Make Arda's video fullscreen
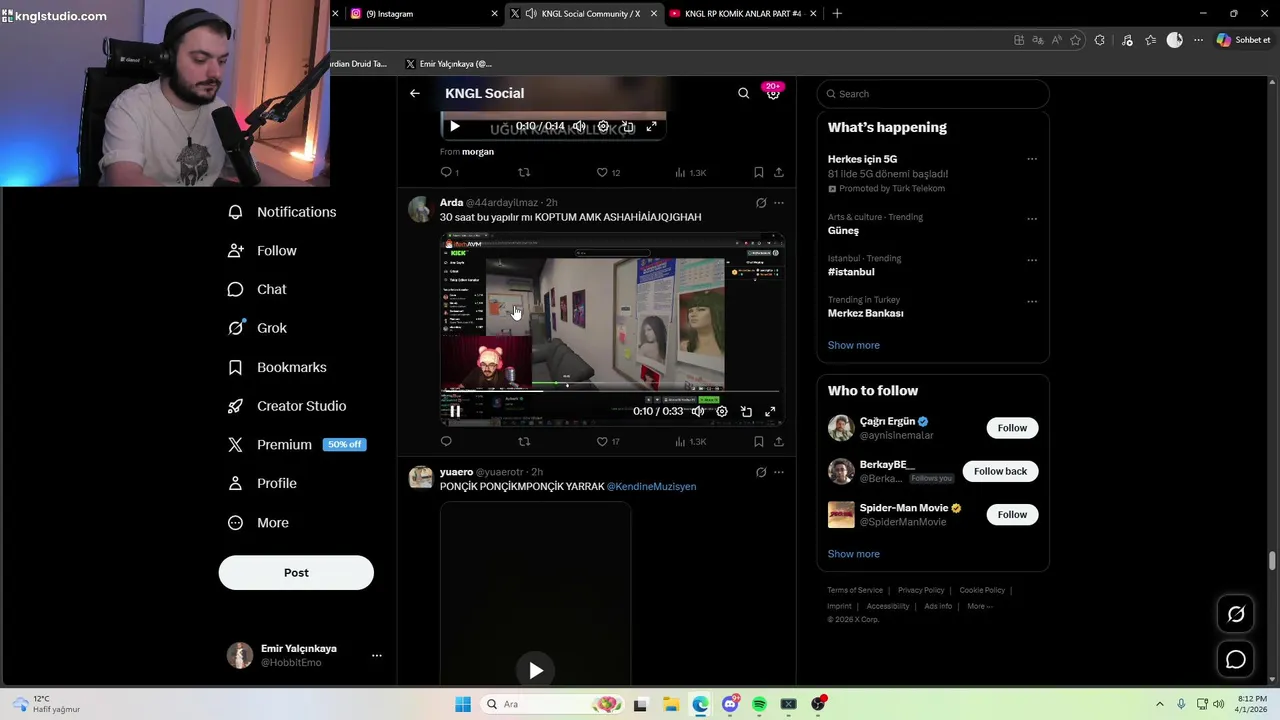This screenshot has width=1280, height=720. pos(770,411)
